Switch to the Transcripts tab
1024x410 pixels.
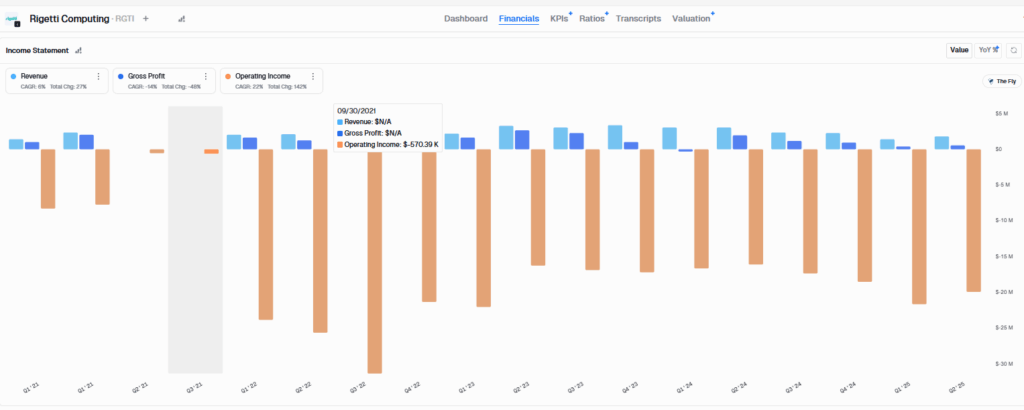tap(638, 19)
